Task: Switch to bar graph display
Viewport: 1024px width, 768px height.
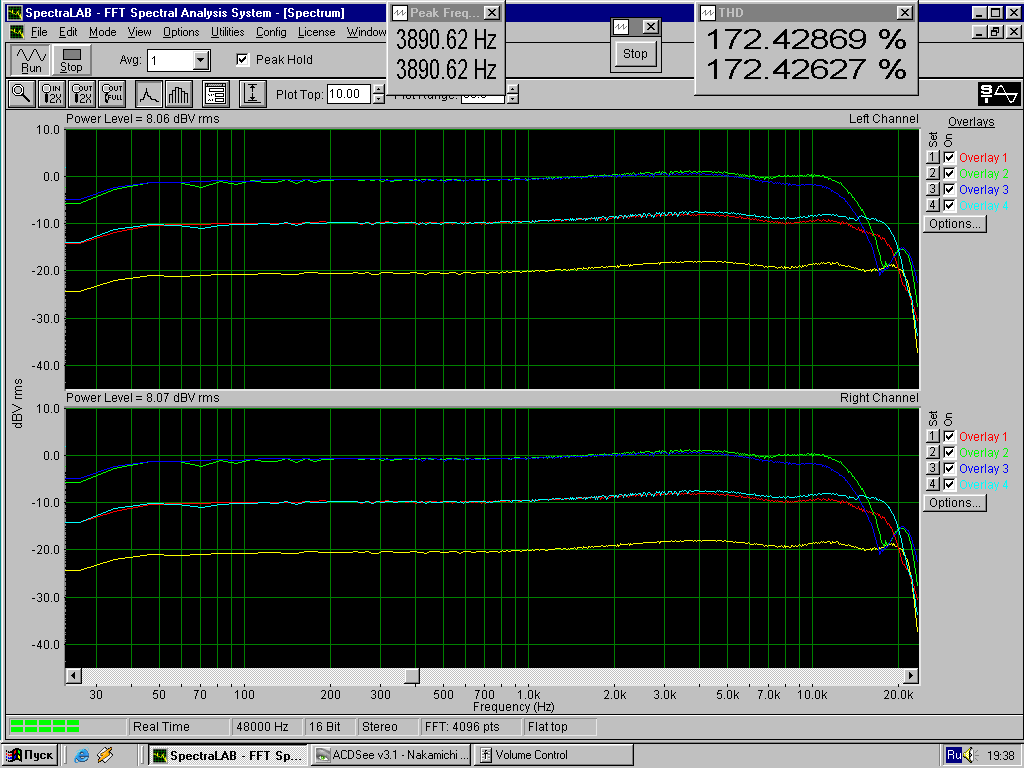Action: point(178,94)
